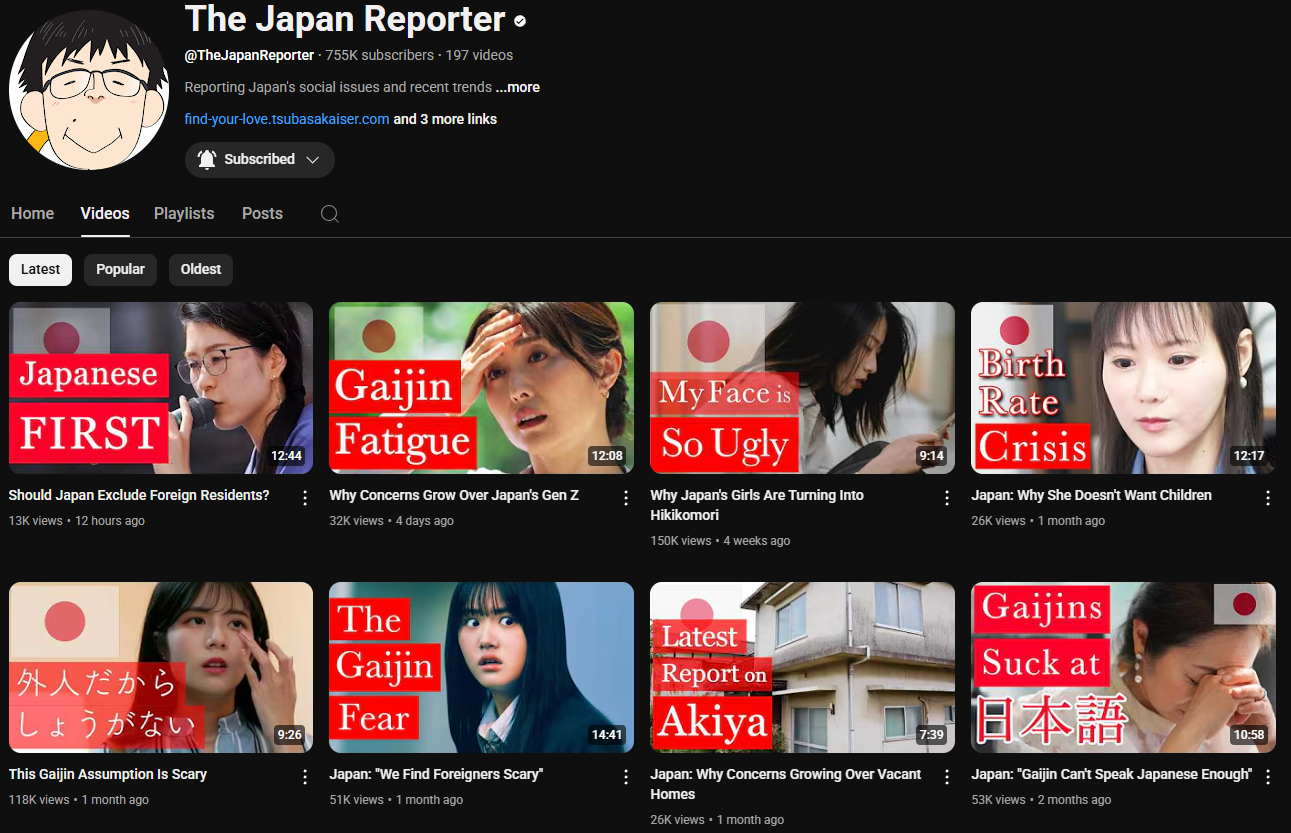The width and height of the screenshot is (1291, 833).
Task: Open options for 'Japan: Why She Doesn't Want Children'
Action: (x=1268, y=497)
